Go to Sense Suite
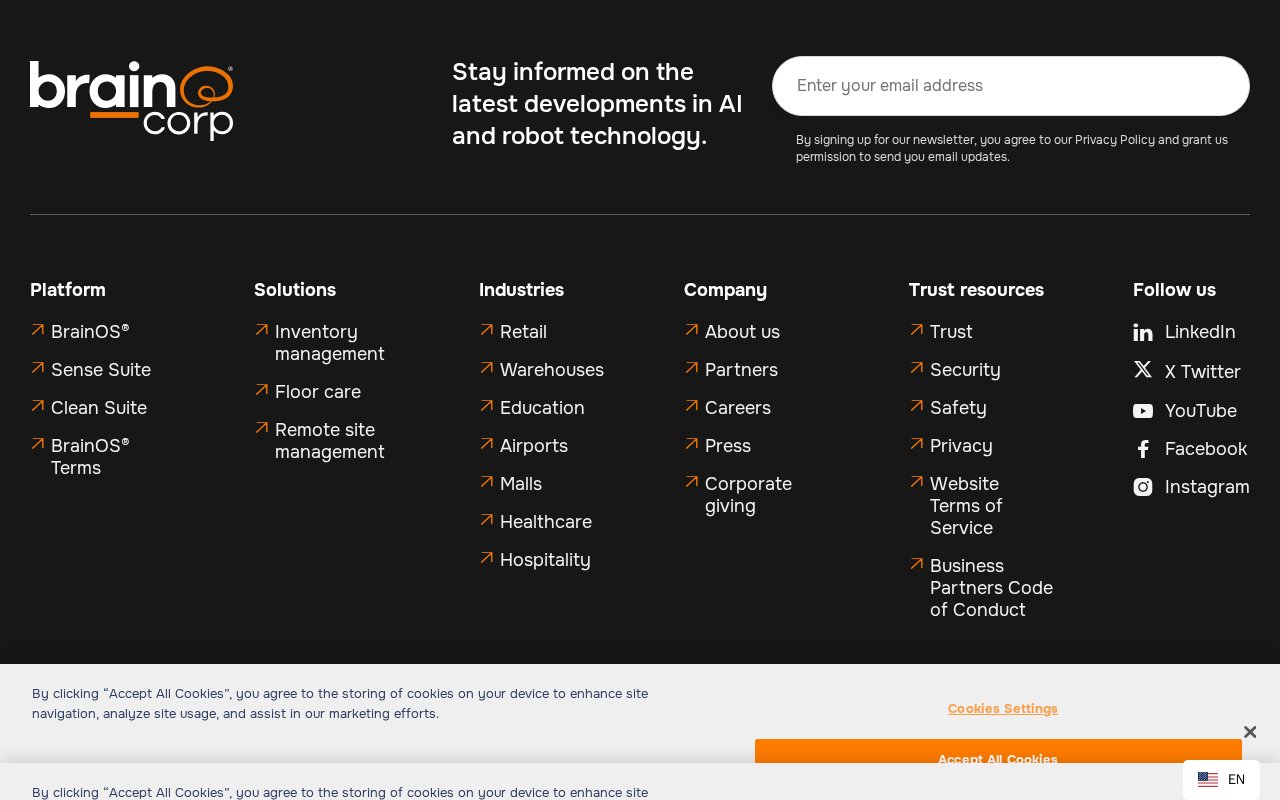The width and height of the screenshot is (1280, 800). pos(101,370)
